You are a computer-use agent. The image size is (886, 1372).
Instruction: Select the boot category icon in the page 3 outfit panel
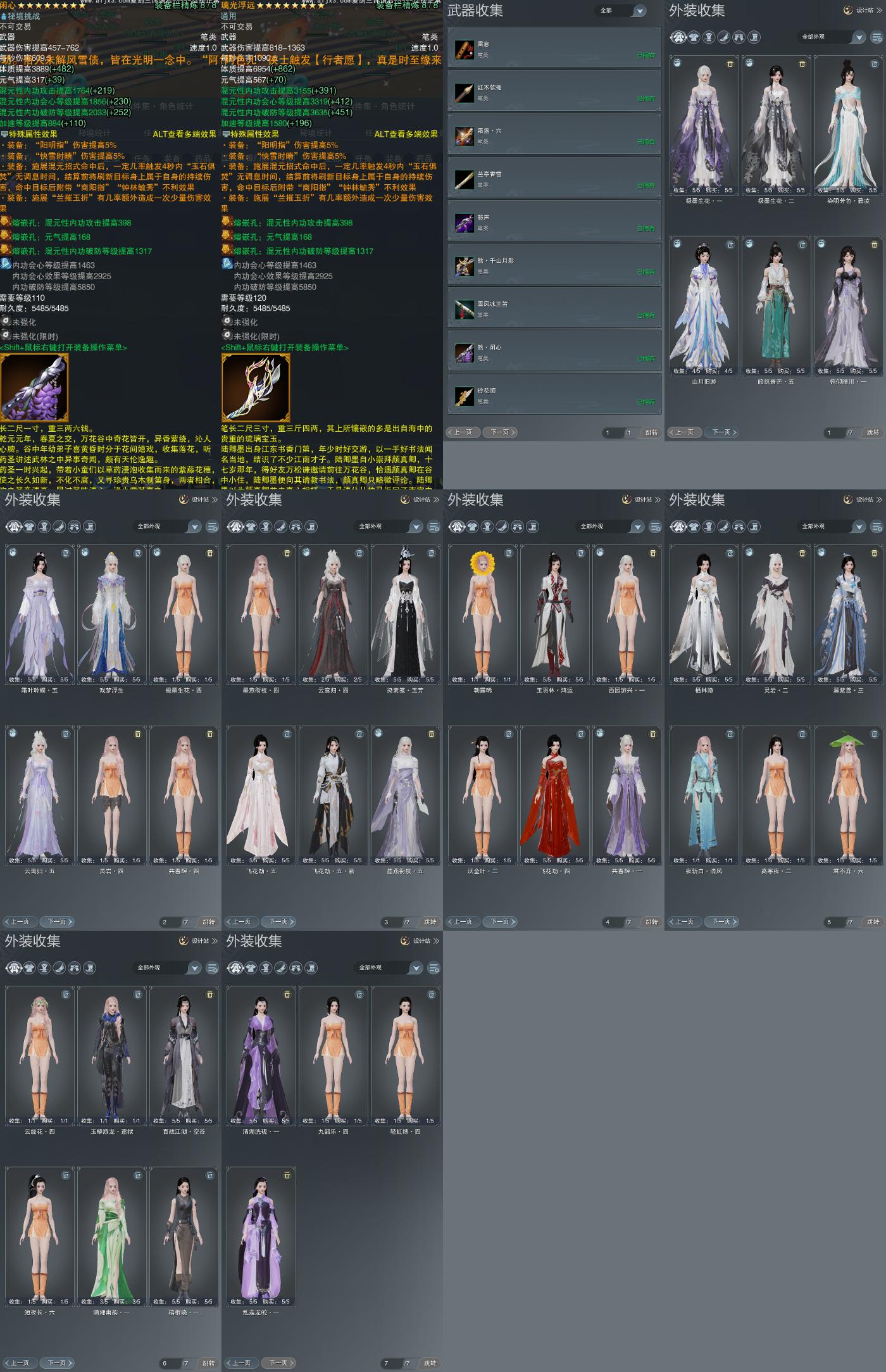pyautogui.click(x=311, y=527)
